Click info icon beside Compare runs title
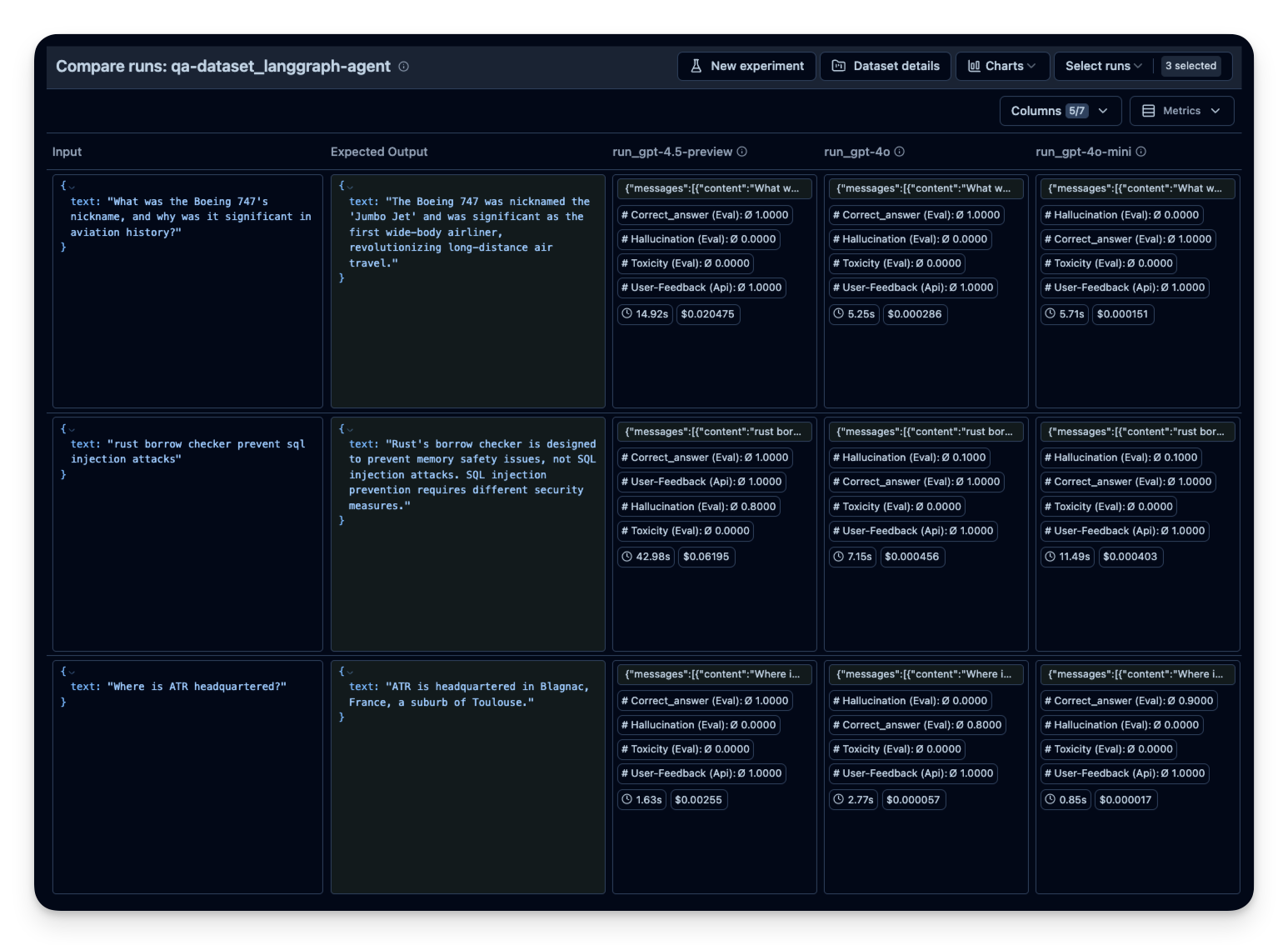This screenshot has height=945, width=1288. (x=404, y=67)
